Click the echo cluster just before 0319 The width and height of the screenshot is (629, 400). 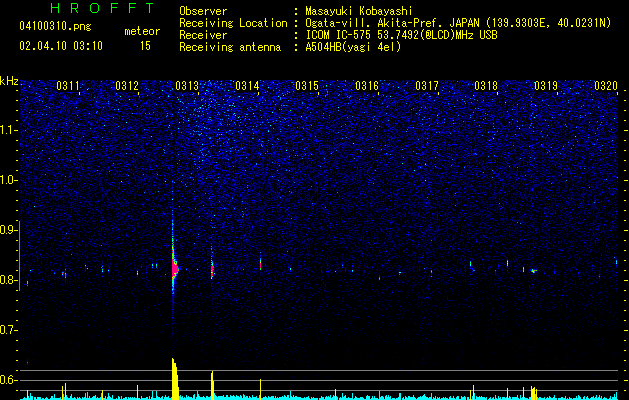pyautogui.click(x=534, y=271)
